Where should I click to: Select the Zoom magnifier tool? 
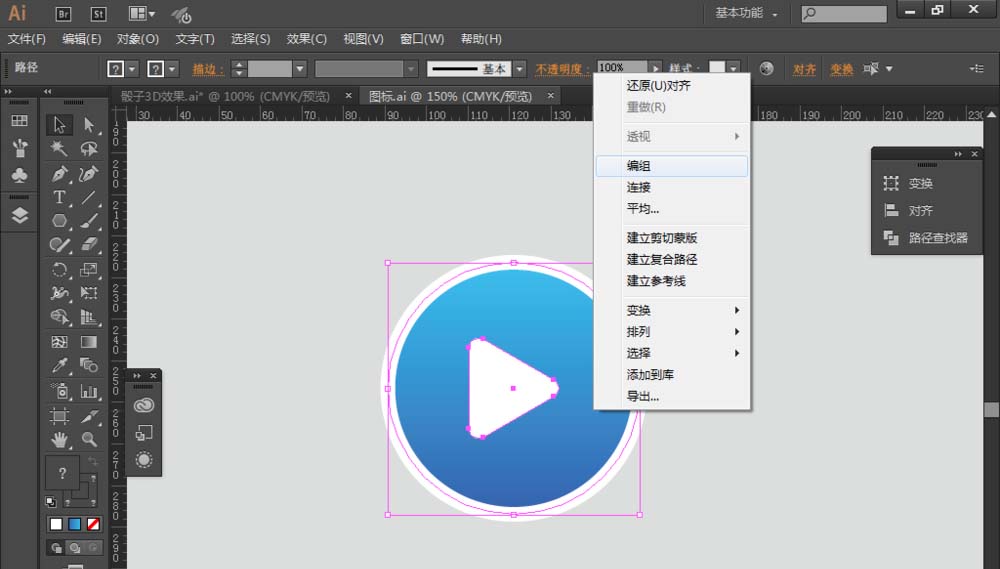click(89, 440)
